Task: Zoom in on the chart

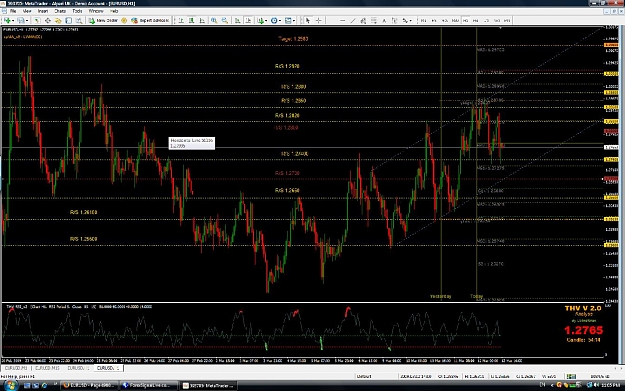Action: [214, 20]
